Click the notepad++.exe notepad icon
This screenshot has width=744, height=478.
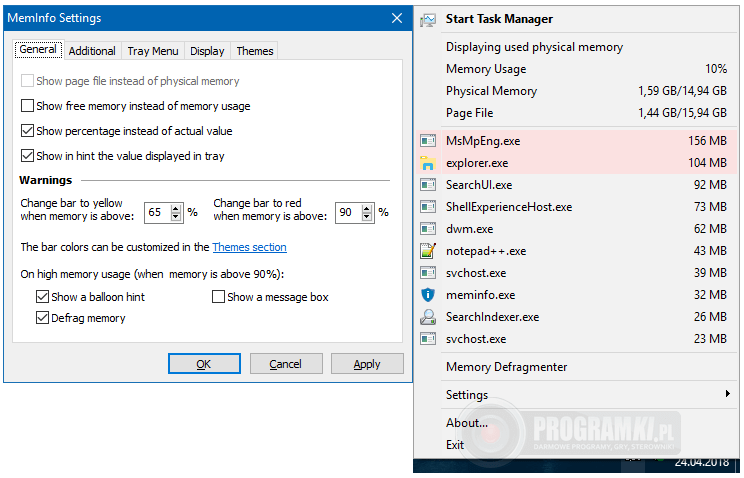[x=428, y=251]
